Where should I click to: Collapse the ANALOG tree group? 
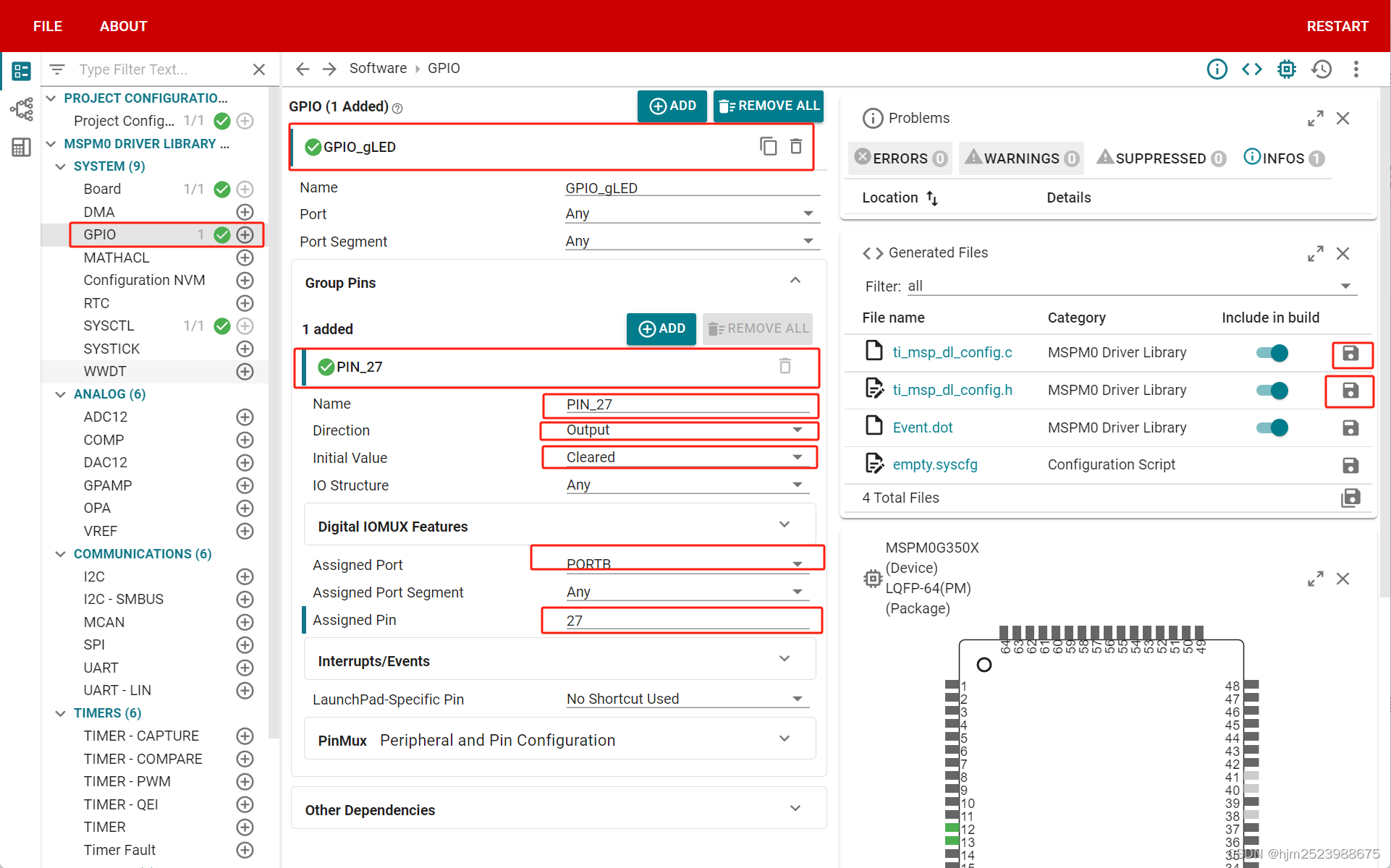[61, 394]
